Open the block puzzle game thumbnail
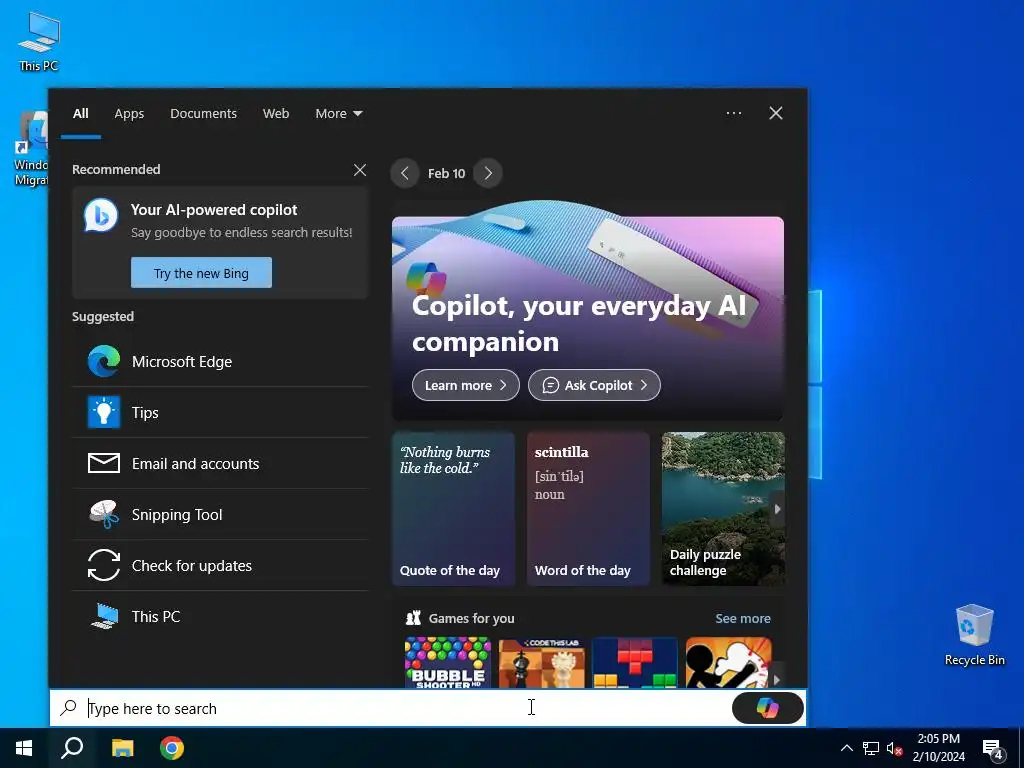 click(x=635, y=663)
